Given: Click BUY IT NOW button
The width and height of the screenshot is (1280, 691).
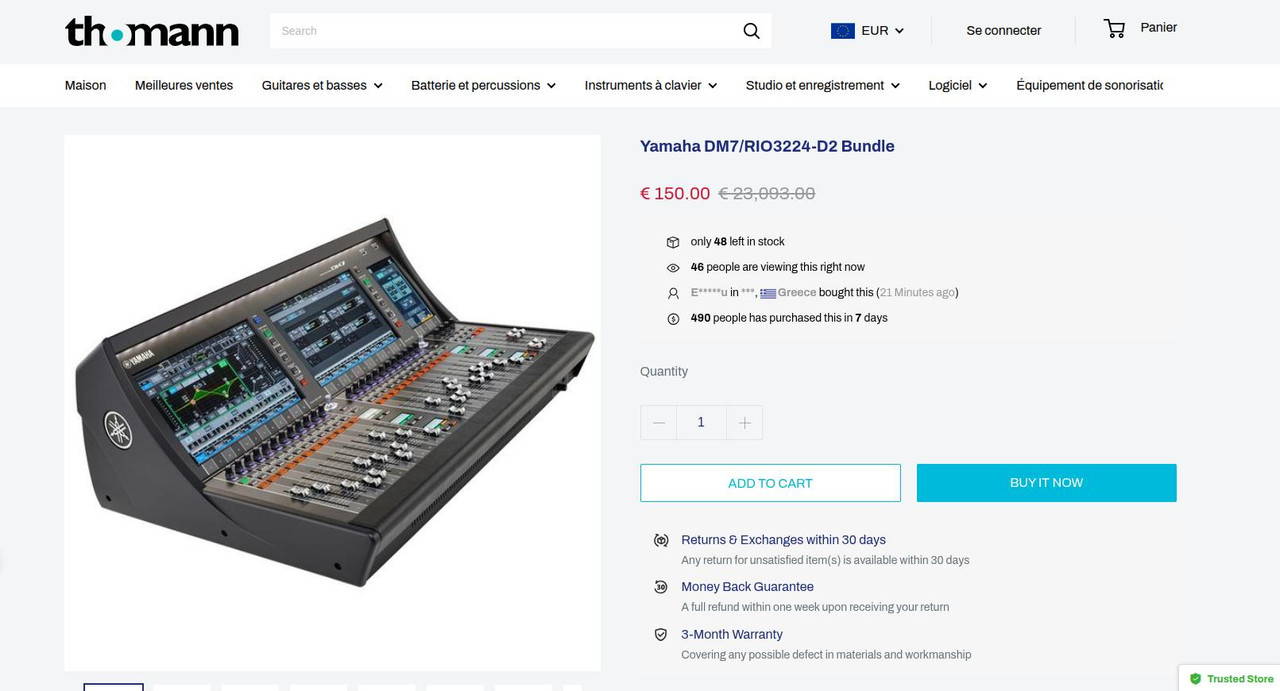Looking at the screenshot, I should [1046, 483].
